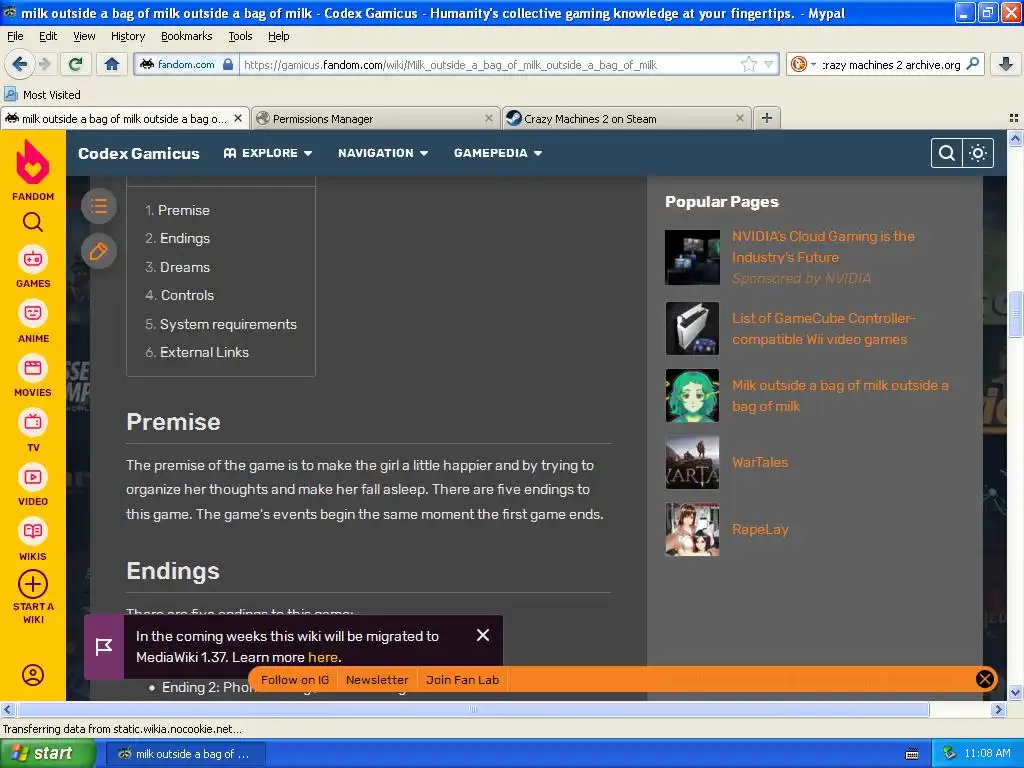Click the browser Forward arrow button
This screenshot has width=1024, height=768.
point(44,64)
